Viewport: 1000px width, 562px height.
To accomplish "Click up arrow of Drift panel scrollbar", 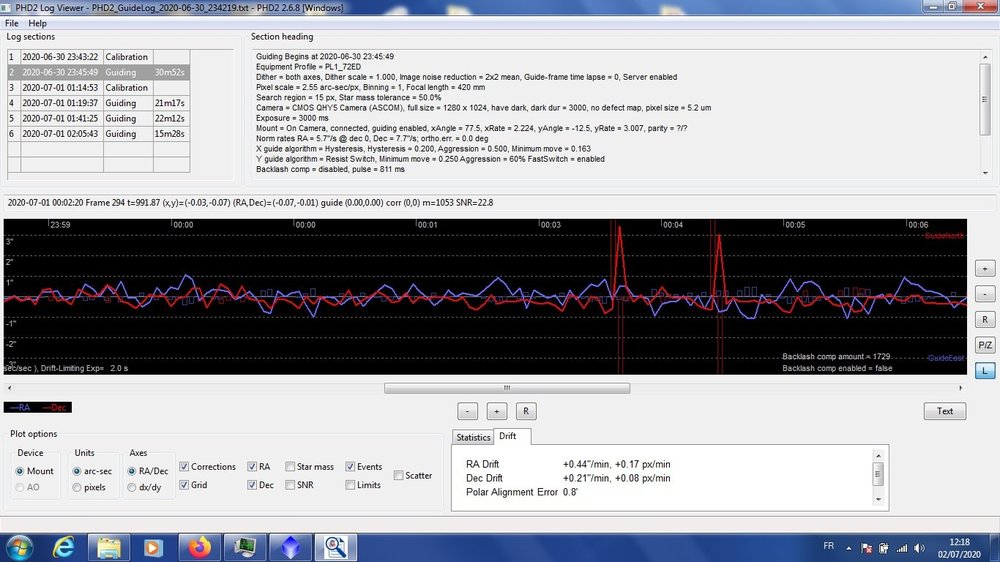I will [x=878, y=455].
